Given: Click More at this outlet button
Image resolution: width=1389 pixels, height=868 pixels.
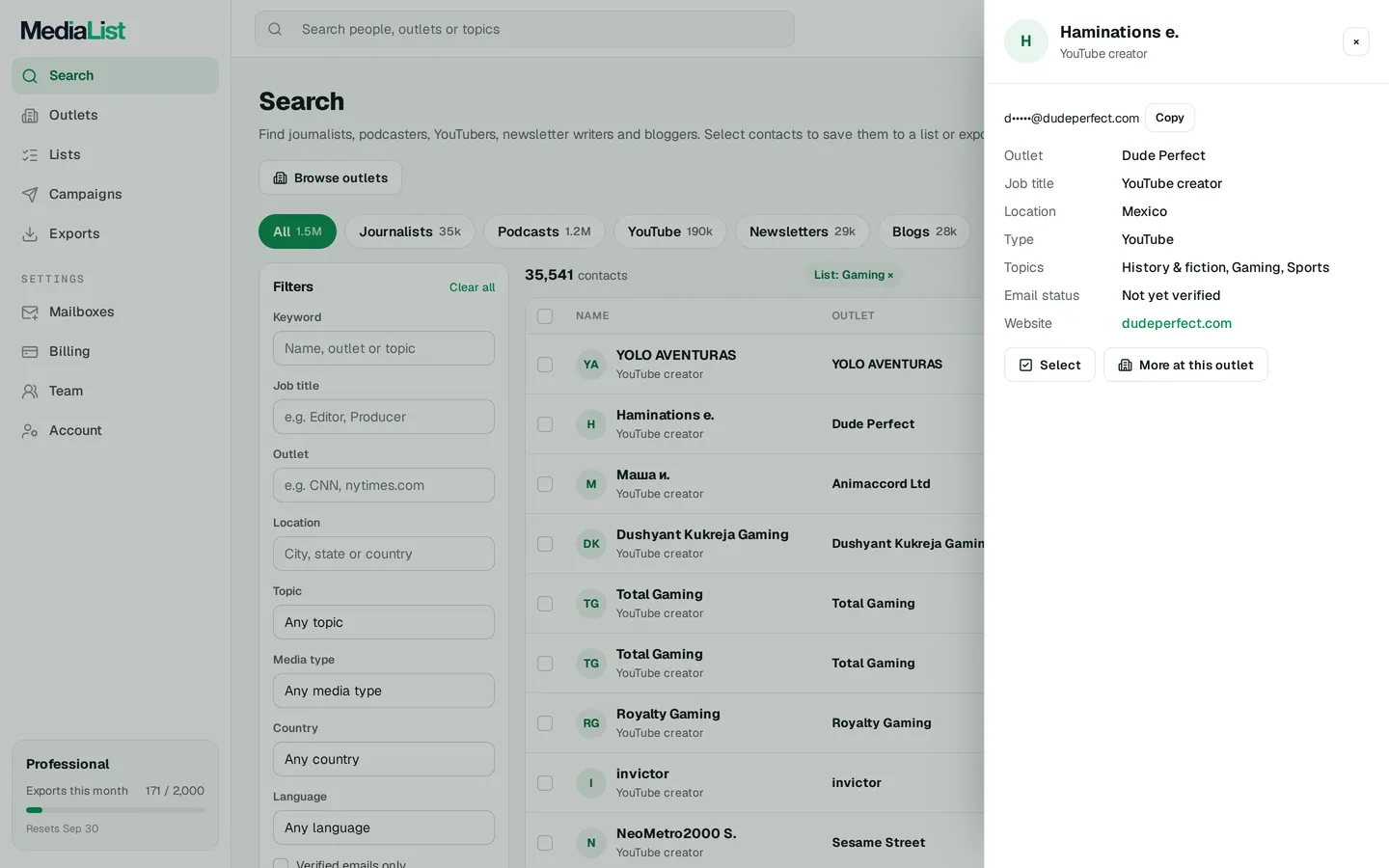Looking at the screenshot, I should point(1185,365).
